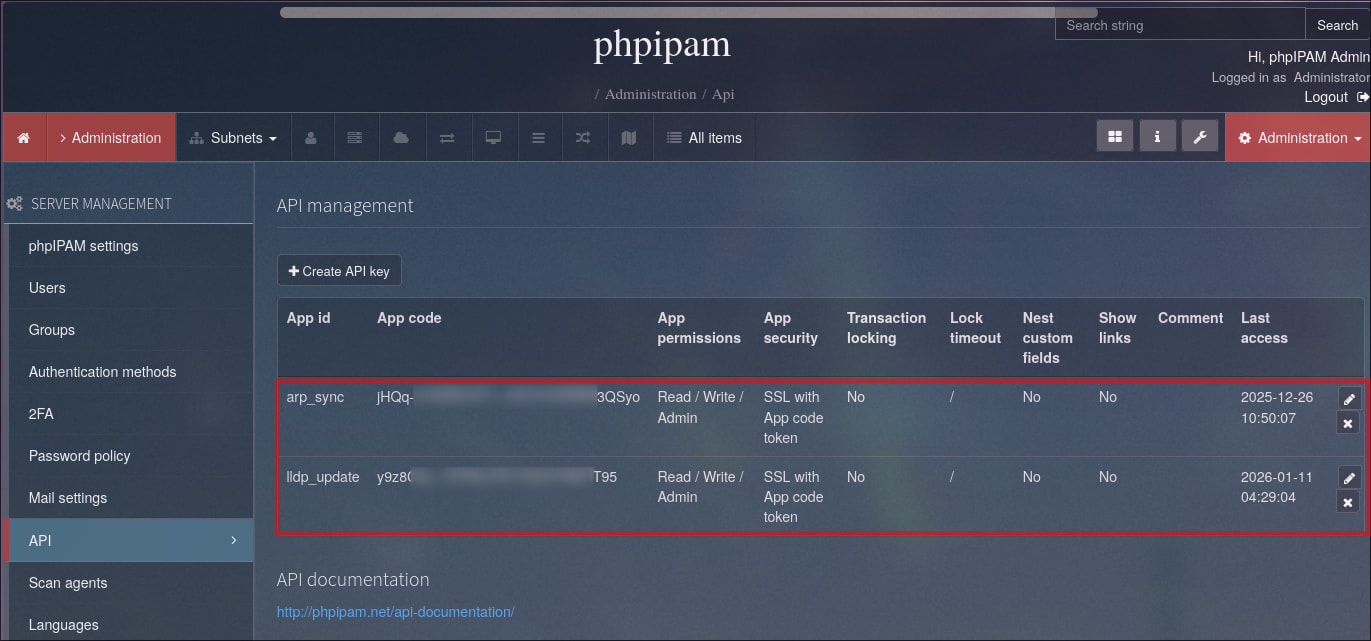
Task: Click the Create API key button
Action: pyautogui.click(x=339, y=271)
